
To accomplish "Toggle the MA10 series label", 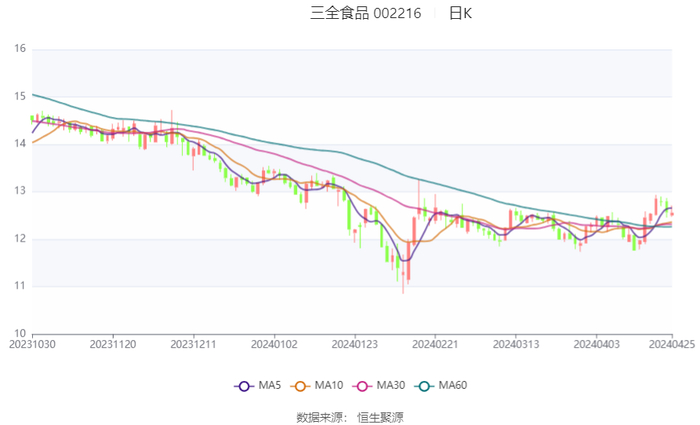I will [329, 385].
